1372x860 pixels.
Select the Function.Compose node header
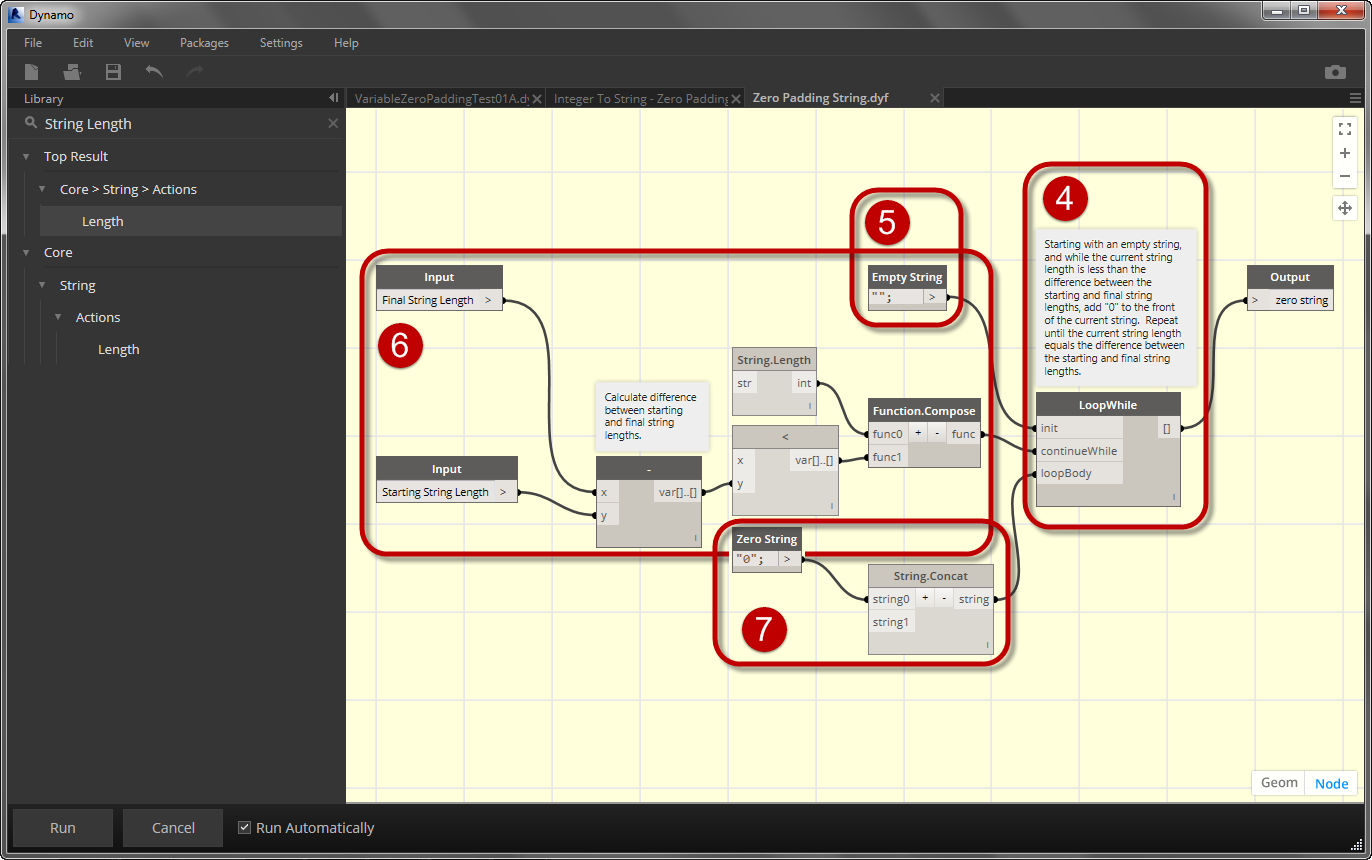click(923, 411)
